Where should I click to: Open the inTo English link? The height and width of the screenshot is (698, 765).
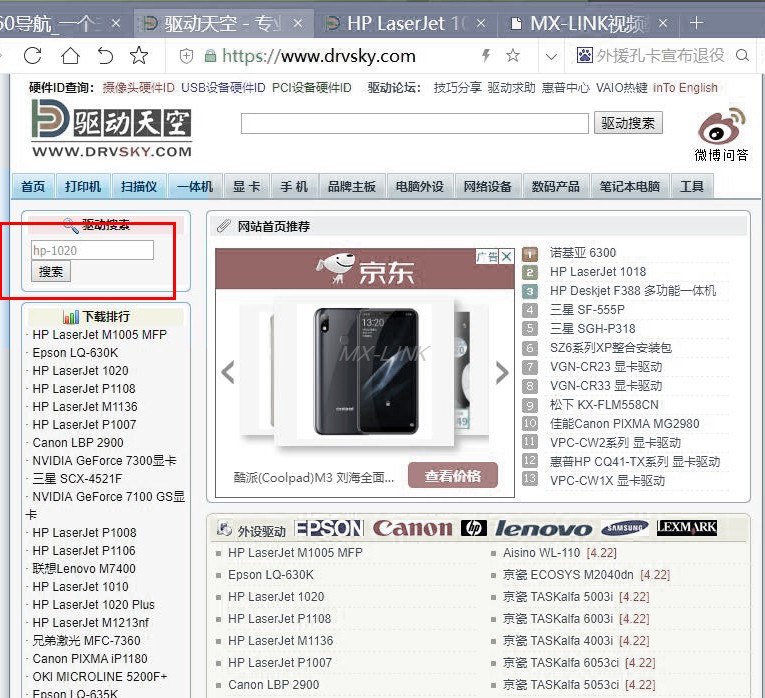tap(685, 88)
